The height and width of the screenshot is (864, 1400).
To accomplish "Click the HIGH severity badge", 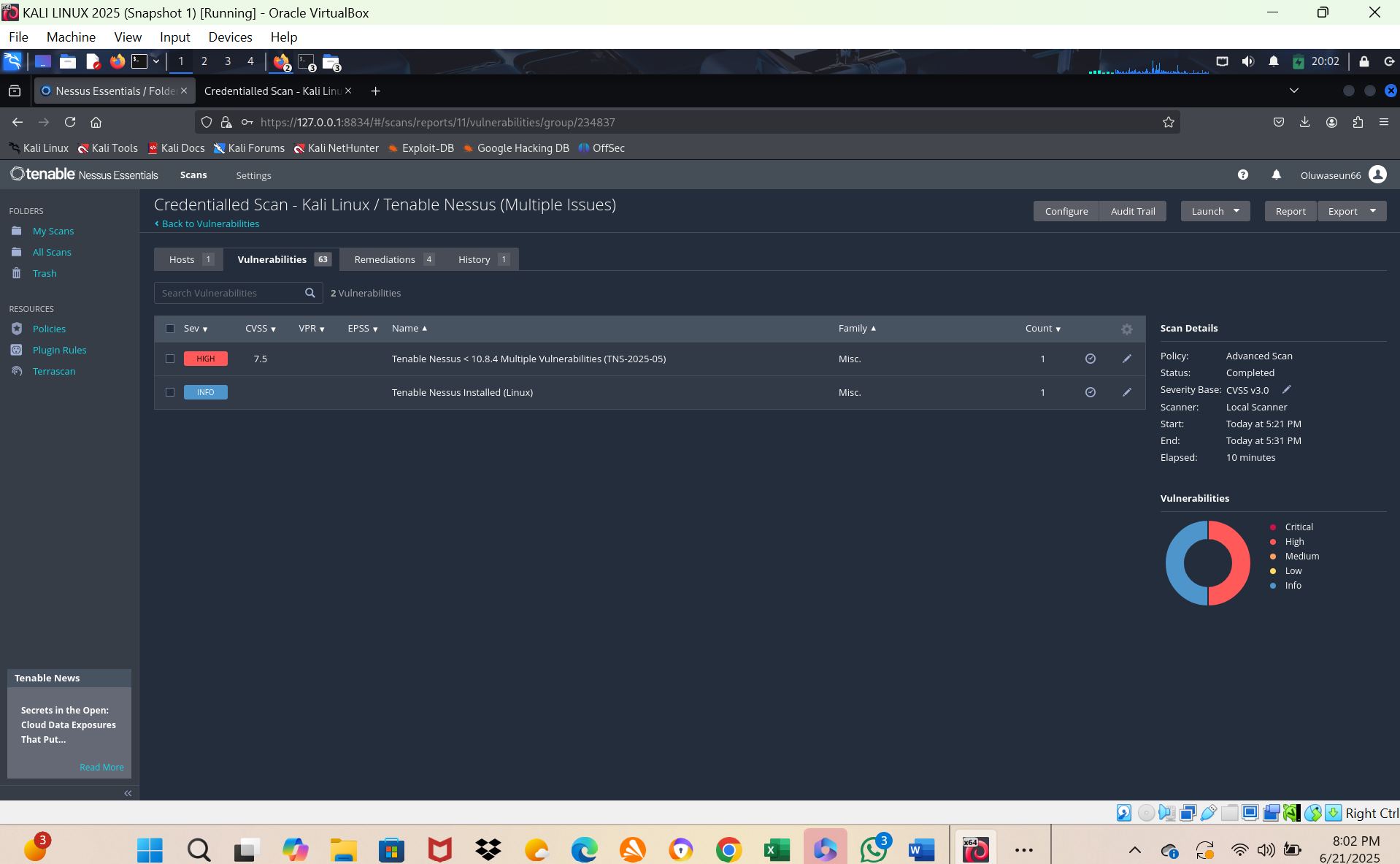I will click(x=206, y=359).
